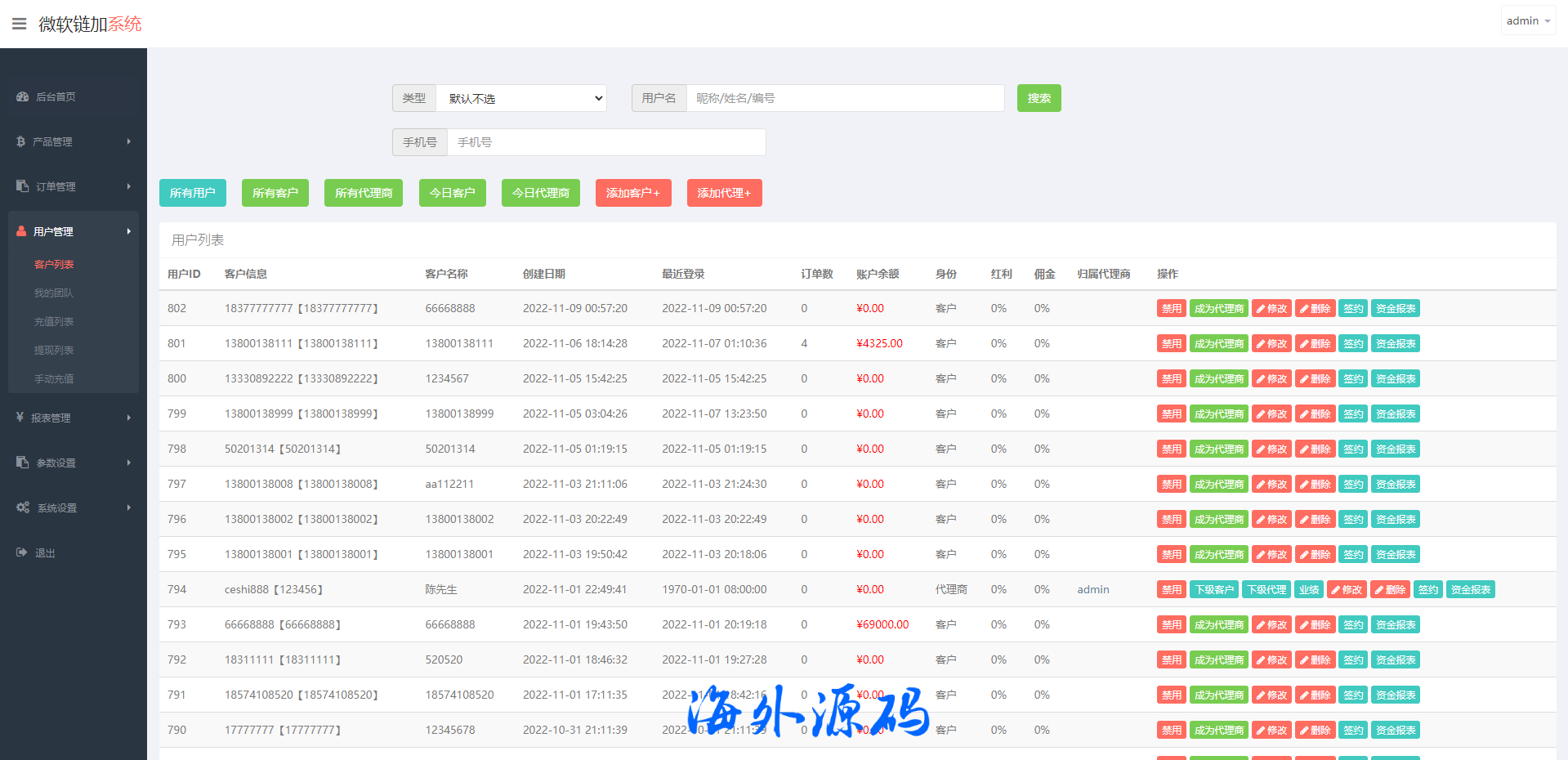
Task: Click the user icon beside 用户管理
Action: coord(22,231)
